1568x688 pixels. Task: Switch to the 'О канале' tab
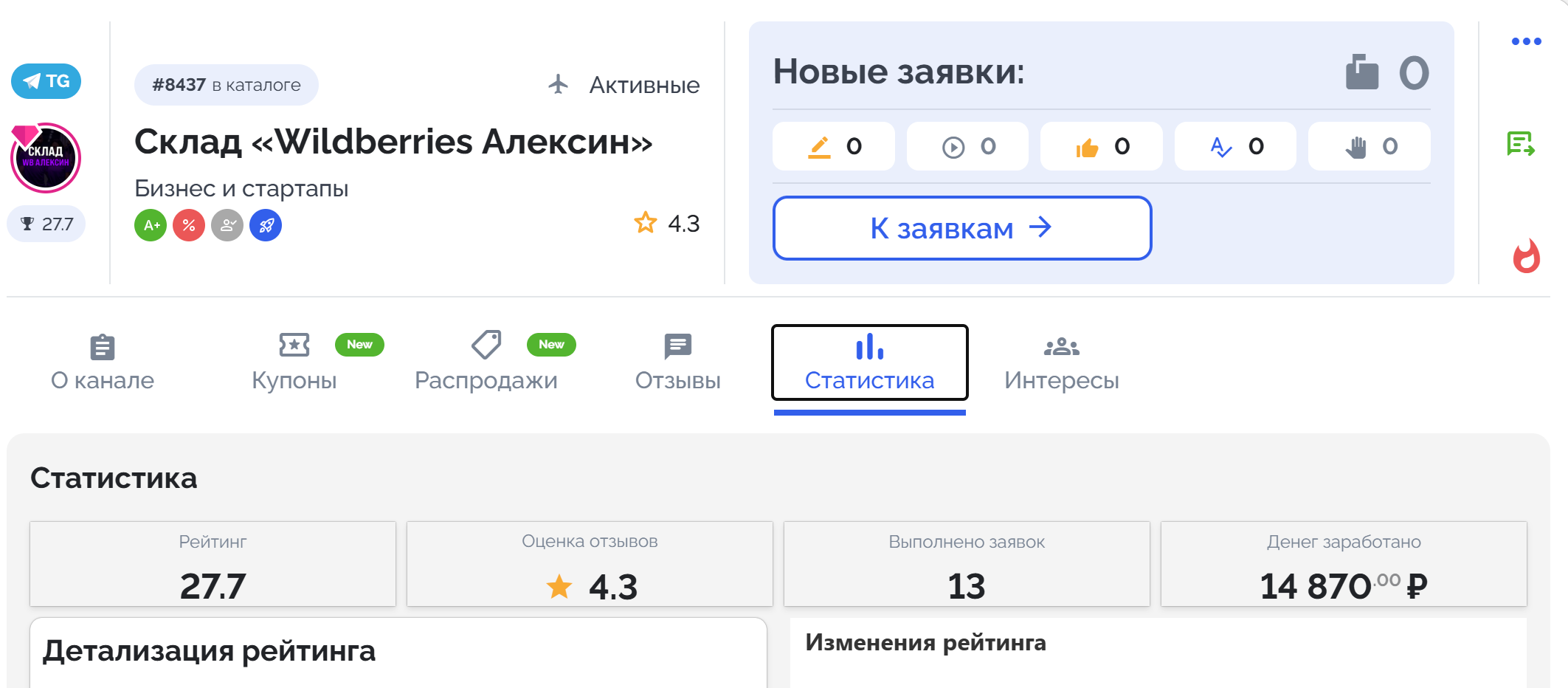(103, 362)
